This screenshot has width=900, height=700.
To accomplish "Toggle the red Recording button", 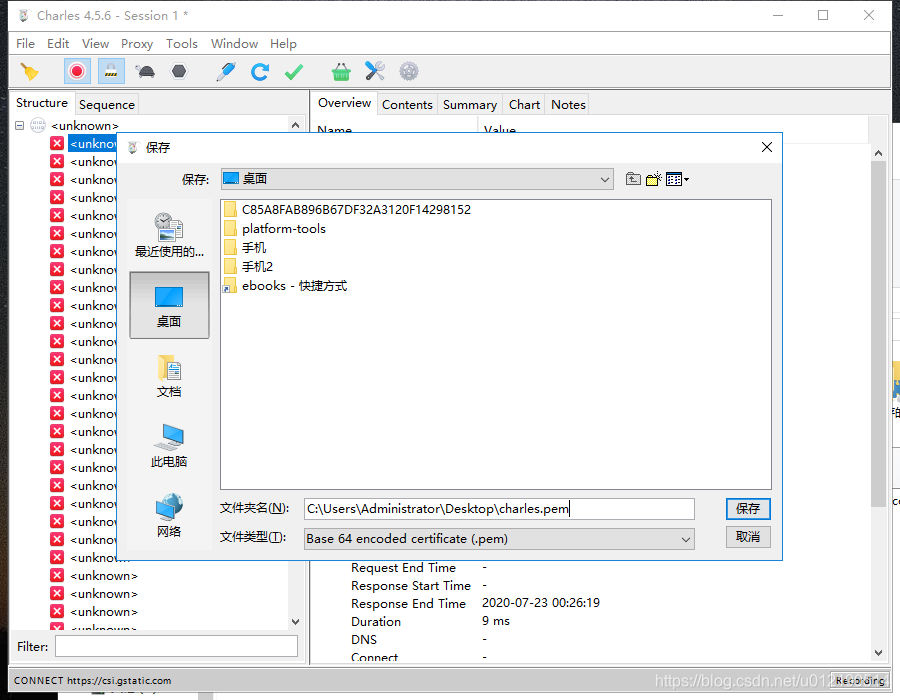I will [x=77, y=72].
